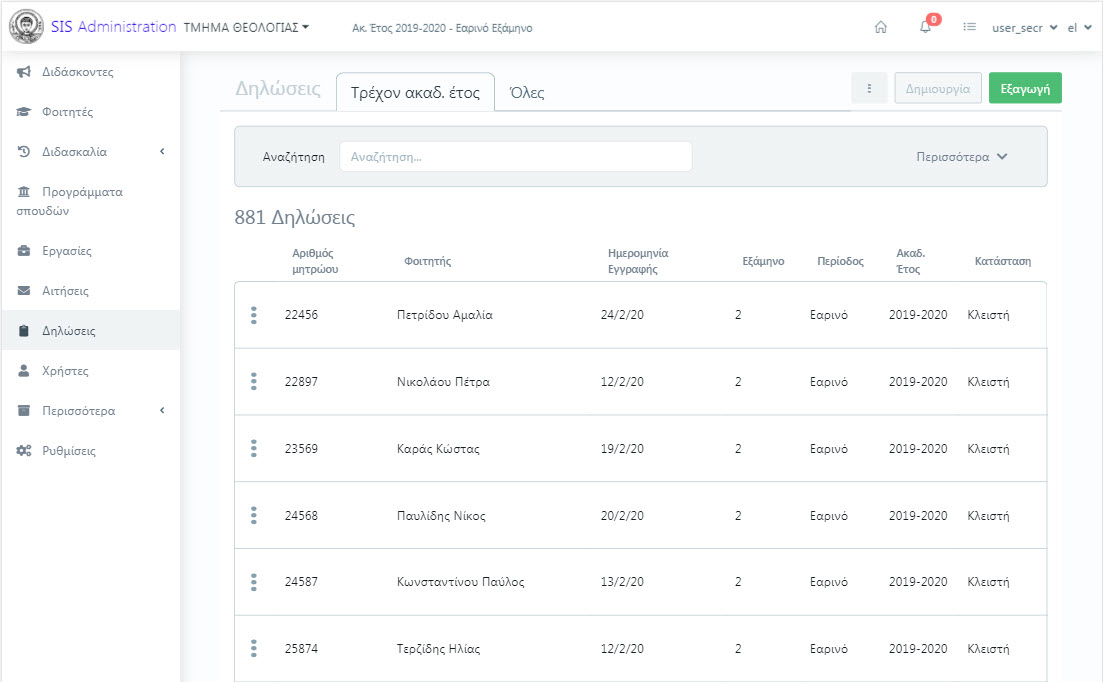Screen dimensions: 1103x682
Task: Open Αιτήσεις in the sidebar
Action: coord(65,291)
